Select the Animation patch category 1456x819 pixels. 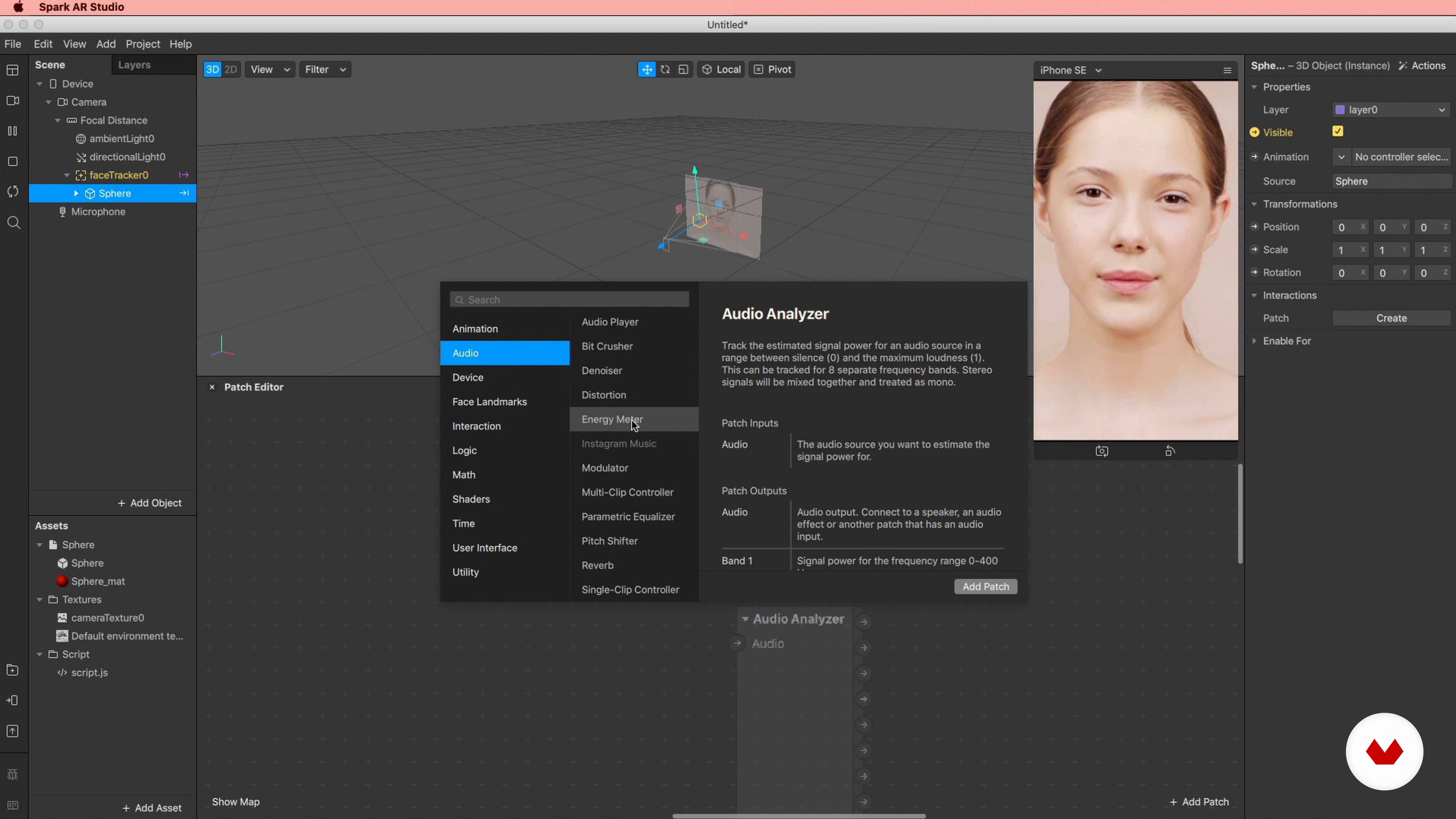pyautogui.click(x=505, y=329)
